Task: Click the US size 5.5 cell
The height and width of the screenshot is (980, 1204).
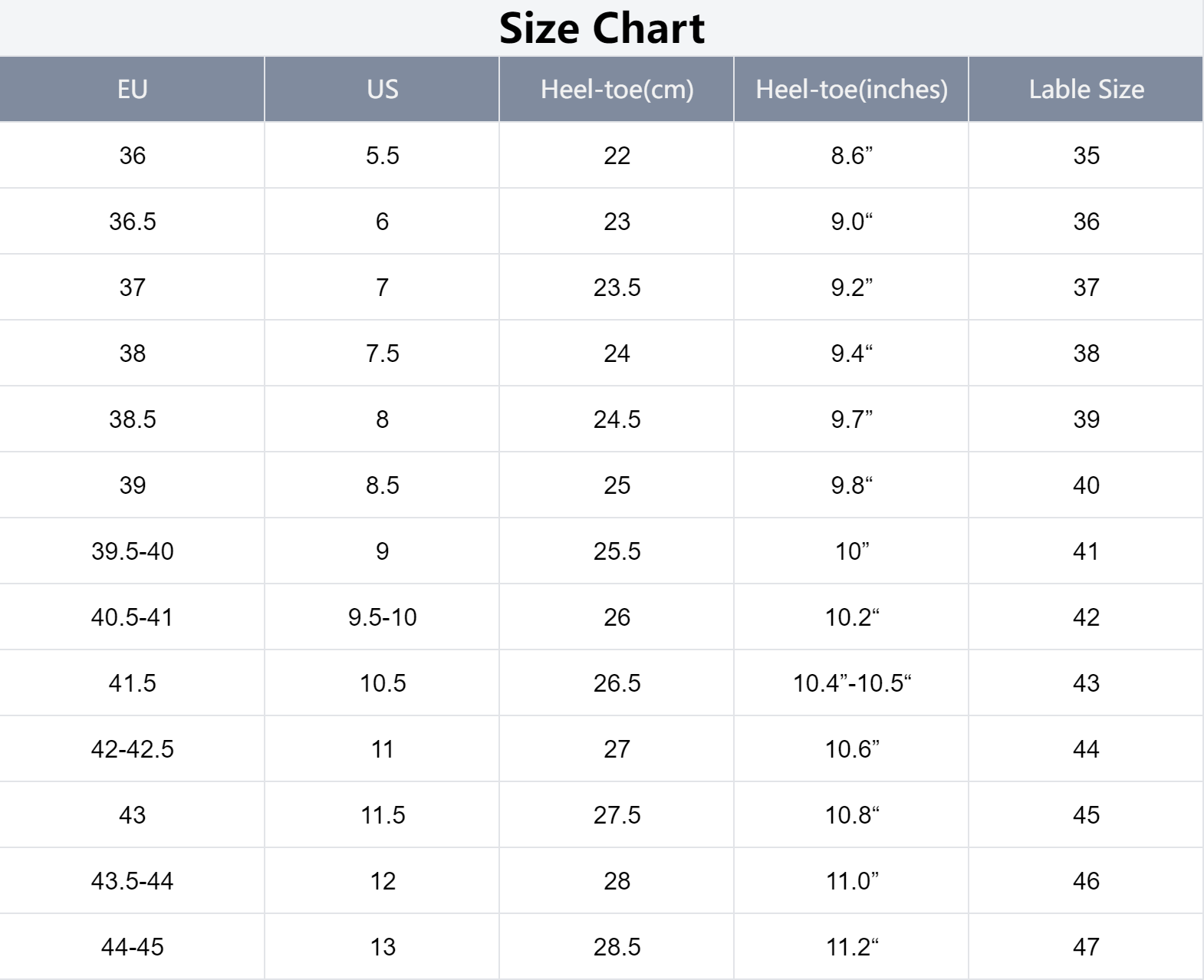Action: [x=382, y=156]
